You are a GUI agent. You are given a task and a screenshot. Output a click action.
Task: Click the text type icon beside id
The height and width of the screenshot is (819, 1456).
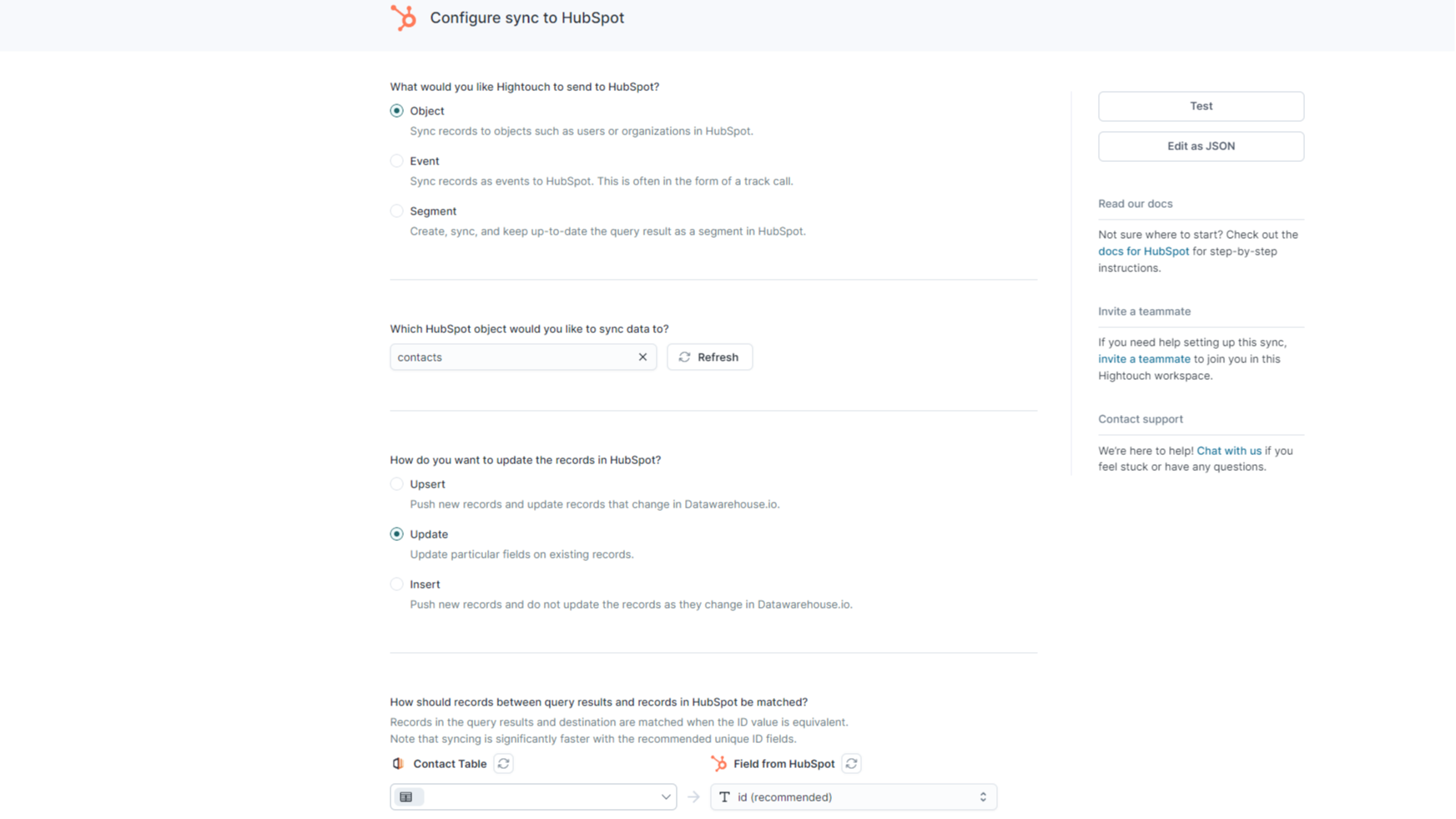click(x=724, y=797)
